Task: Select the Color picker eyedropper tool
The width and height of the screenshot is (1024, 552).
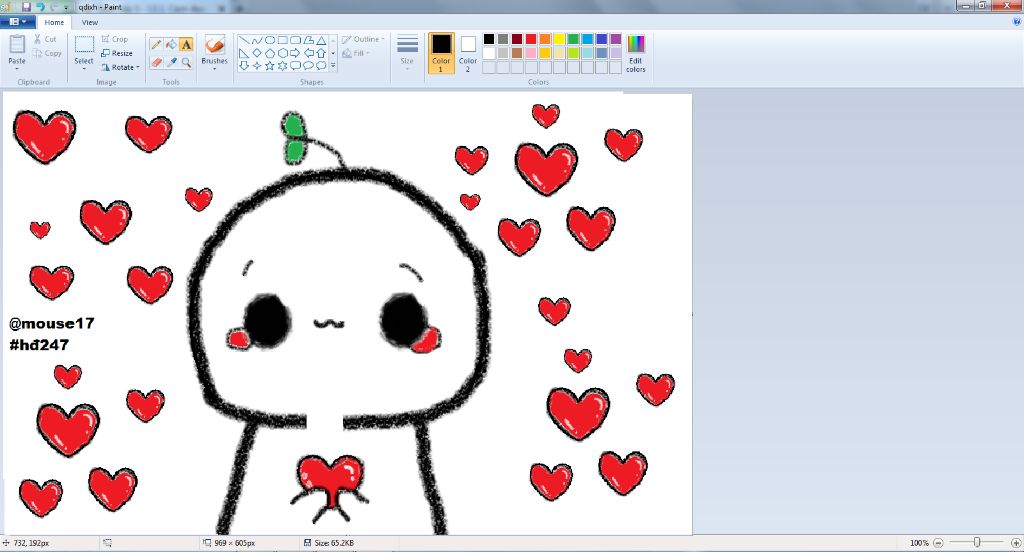Action: tap(171, 62)
